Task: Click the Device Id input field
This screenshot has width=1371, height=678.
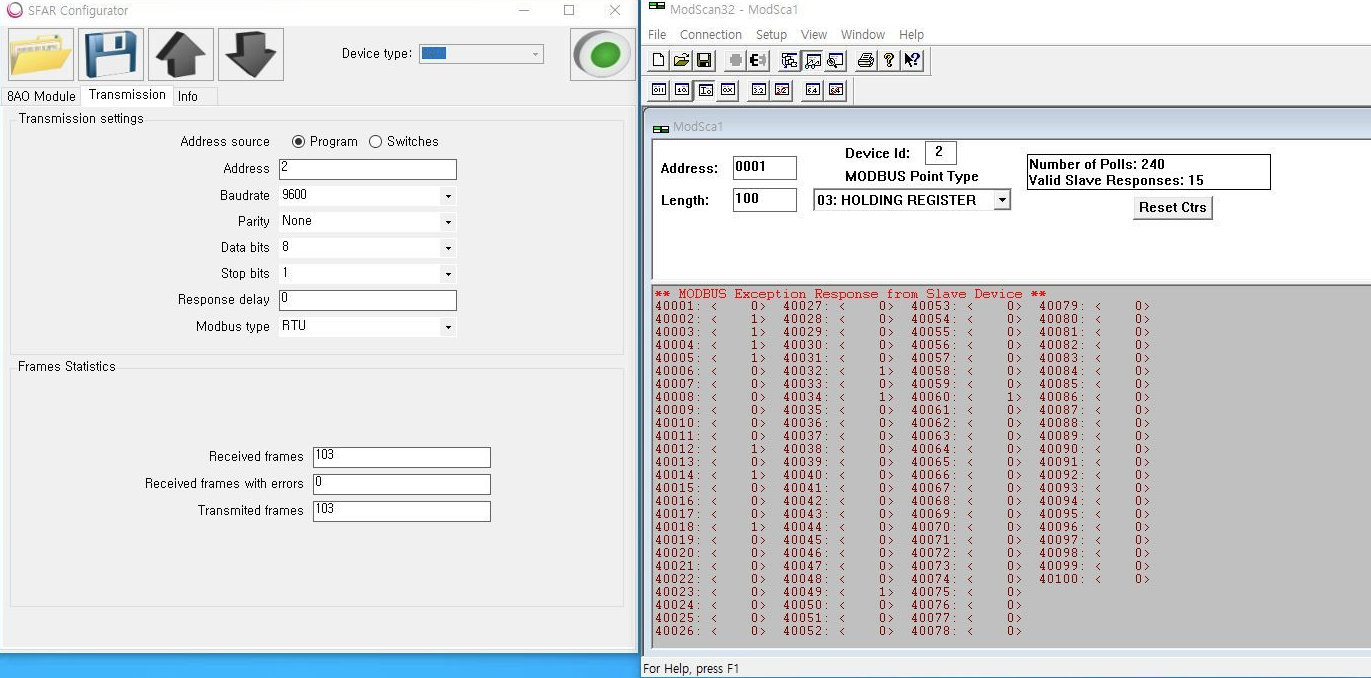Action: click(940, 153)
